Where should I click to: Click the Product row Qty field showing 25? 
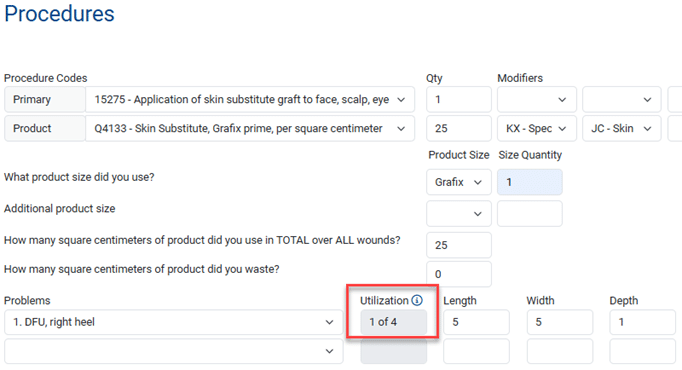tap(459, 129)
